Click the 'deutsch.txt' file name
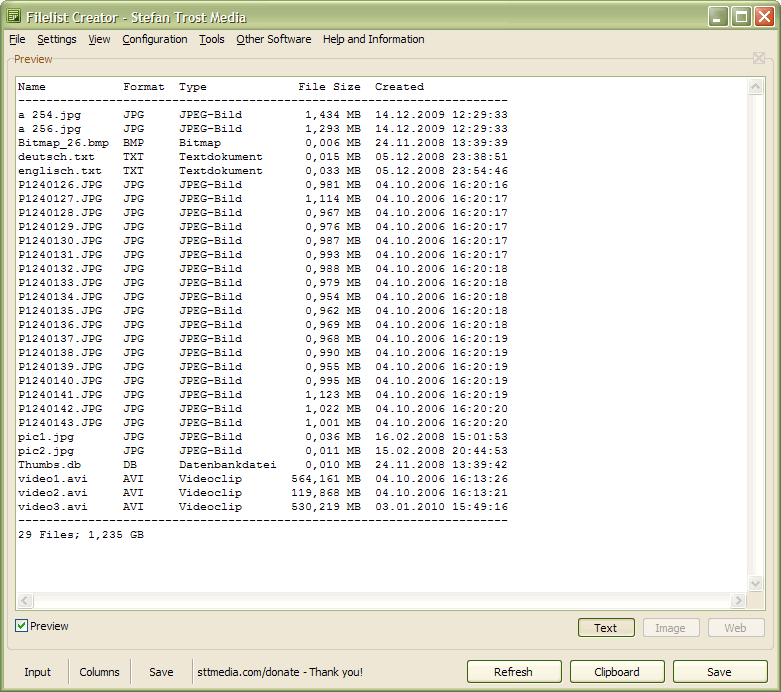The image size is (781, 692). (56, 157)
